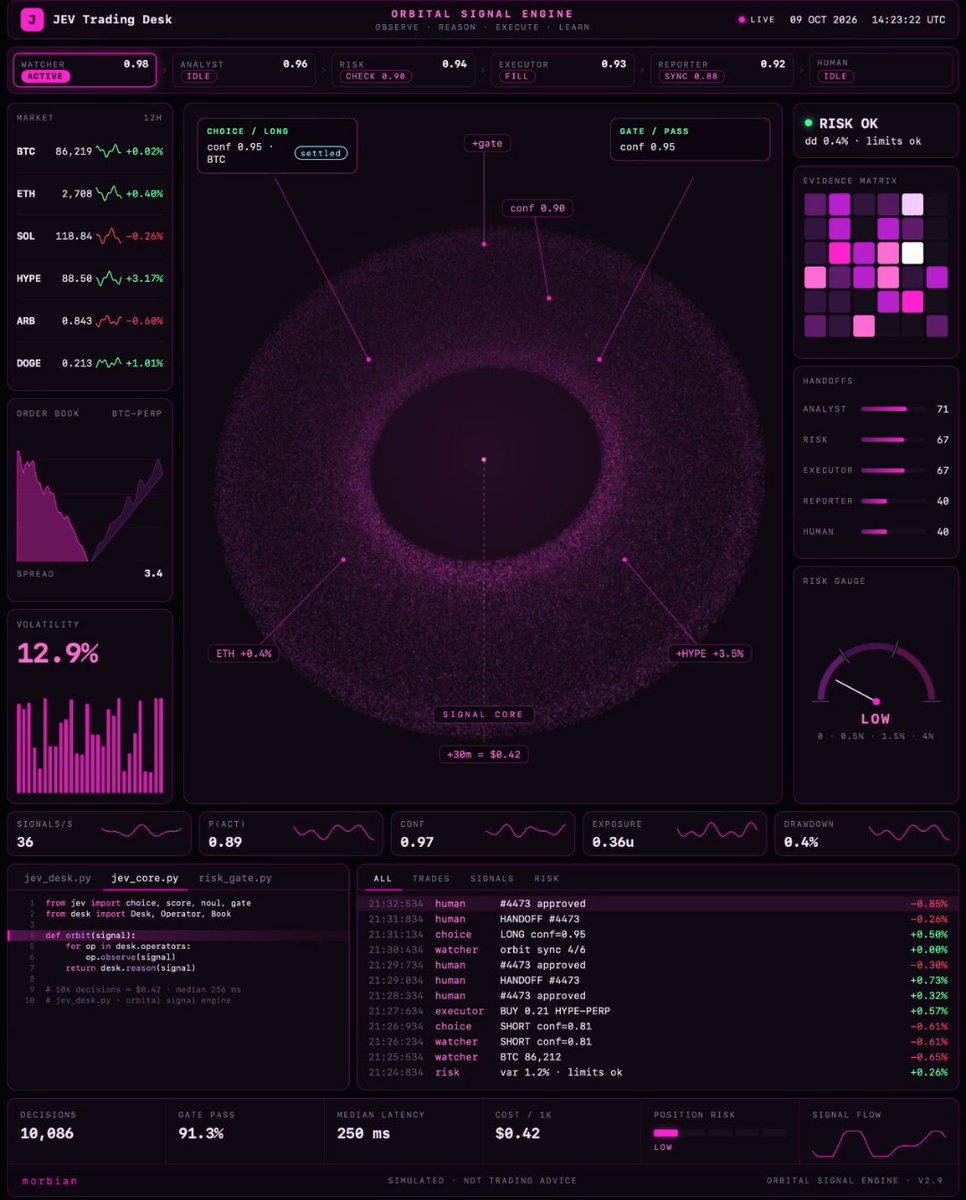This screenshot has height=1200, width=966.
Task: Select the ETH market row
Action: coord(89,193)
